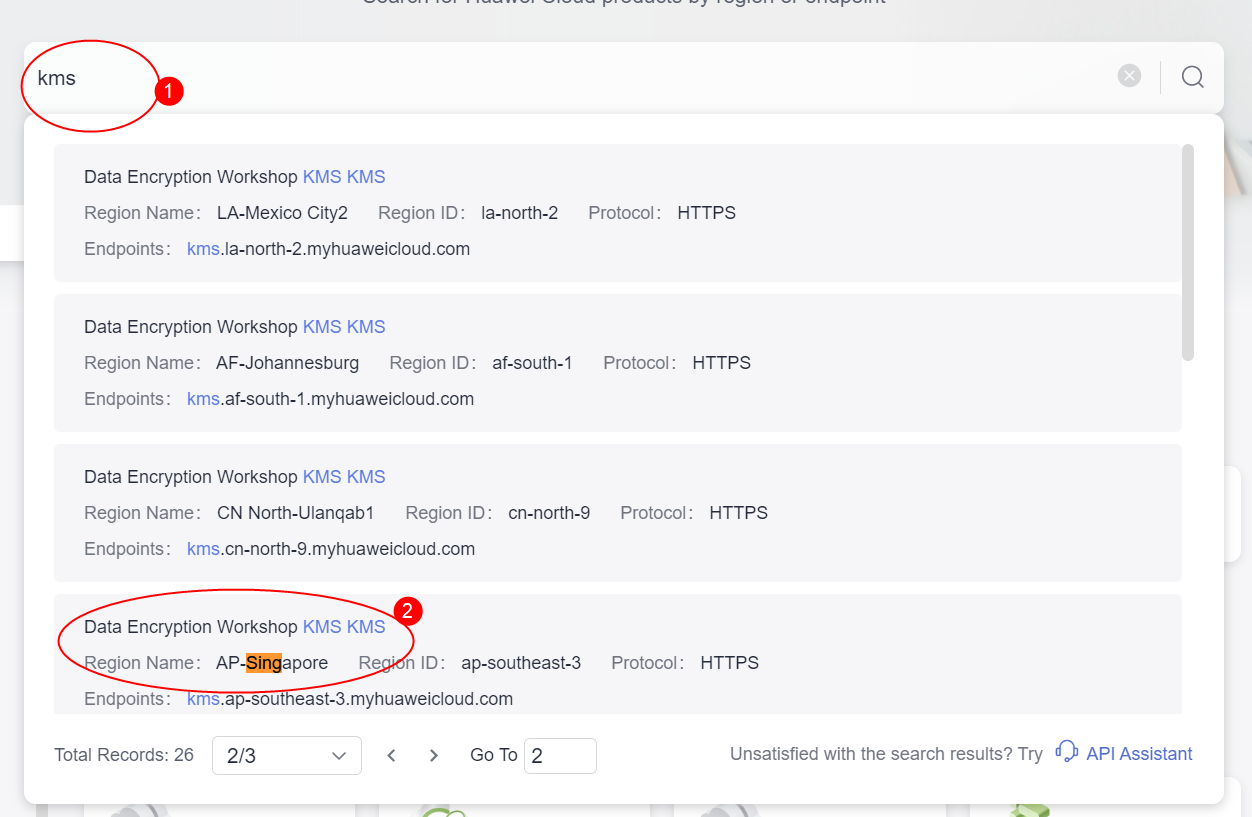Open the 2/3 page selector dropdown
The width and height of the screenshot is (1252, 817).
(286, 756)
